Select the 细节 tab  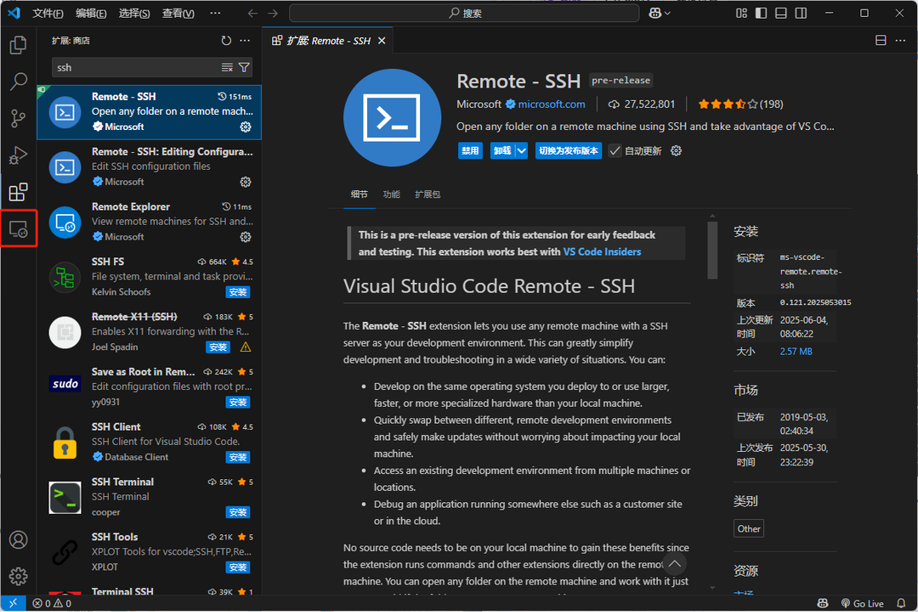coord(359,194)
